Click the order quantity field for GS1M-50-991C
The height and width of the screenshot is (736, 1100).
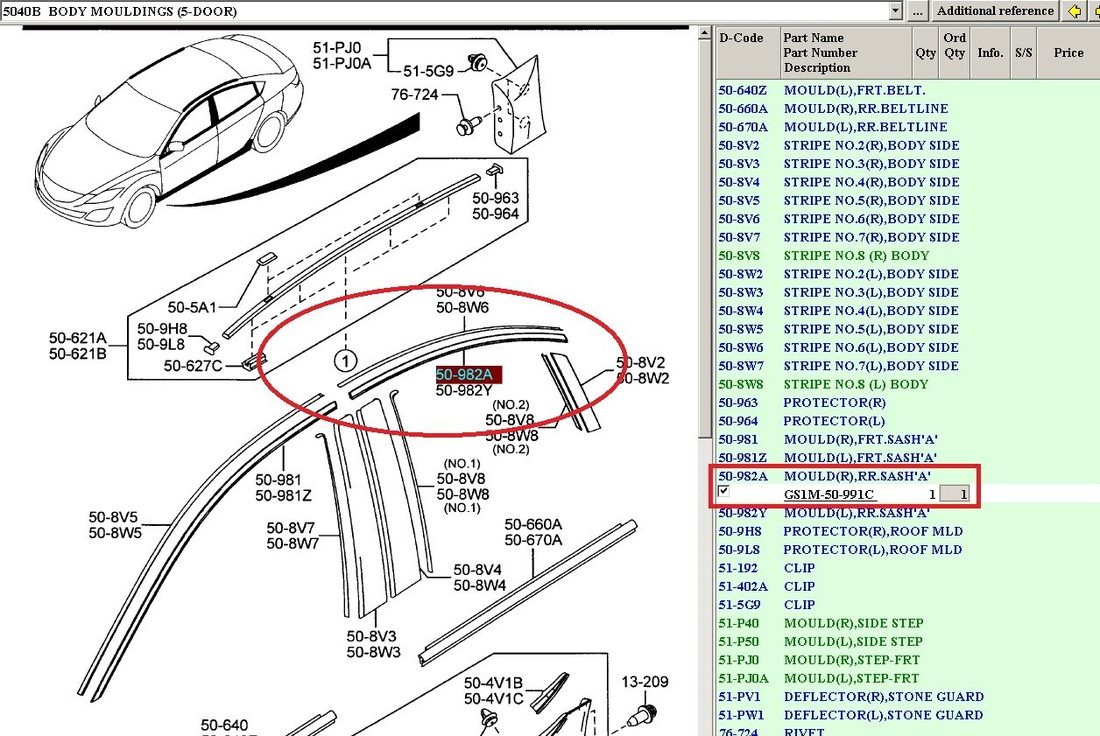point(955,494)
